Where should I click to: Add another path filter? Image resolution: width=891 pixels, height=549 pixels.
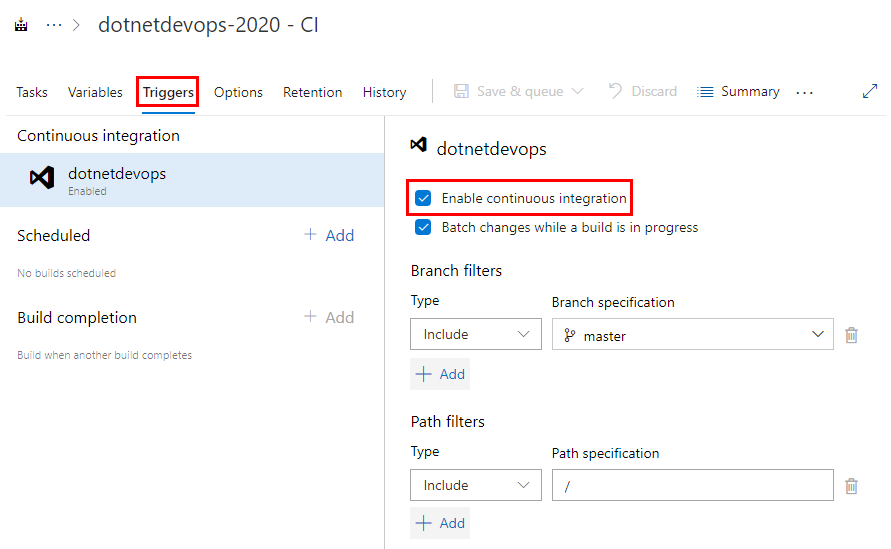(x=440, y=523)
